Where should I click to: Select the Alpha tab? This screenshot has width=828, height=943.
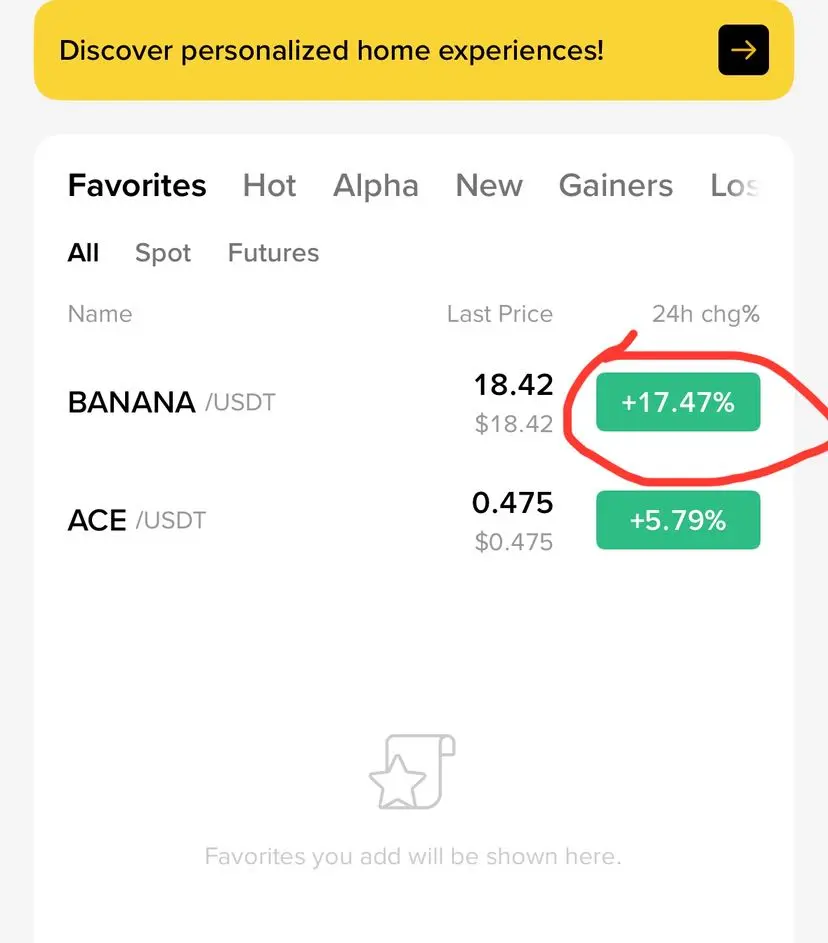tap(375, 186)
